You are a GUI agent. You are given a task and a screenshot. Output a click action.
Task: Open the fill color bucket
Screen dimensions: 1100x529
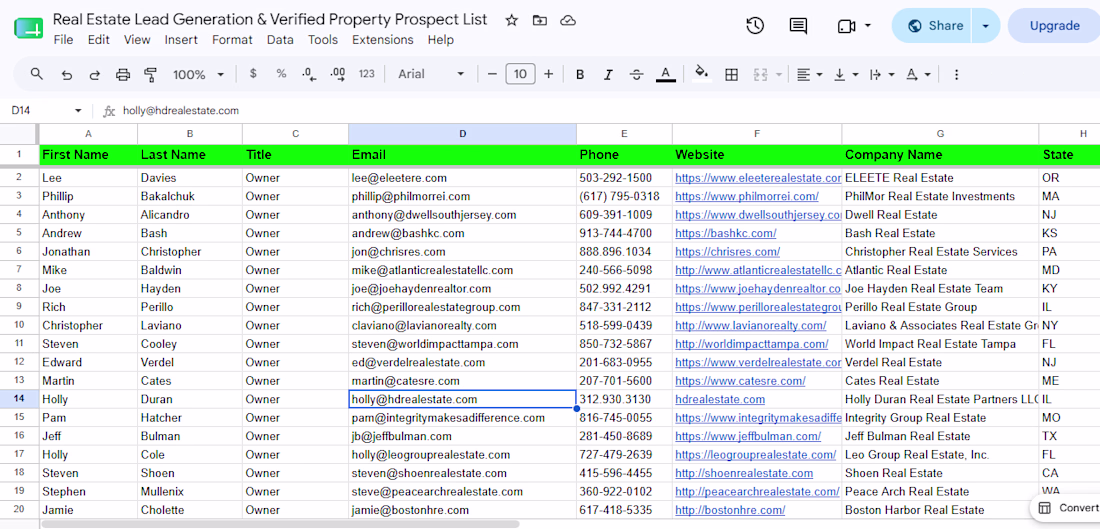pyautogui.click(x=702, y=74)
